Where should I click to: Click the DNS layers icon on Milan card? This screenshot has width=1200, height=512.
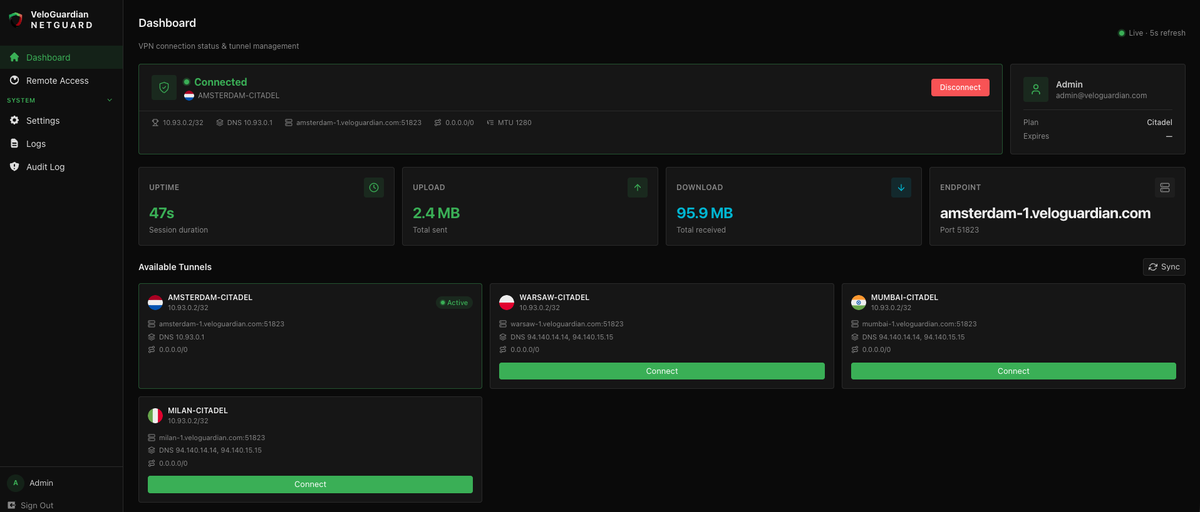(152, 450)
